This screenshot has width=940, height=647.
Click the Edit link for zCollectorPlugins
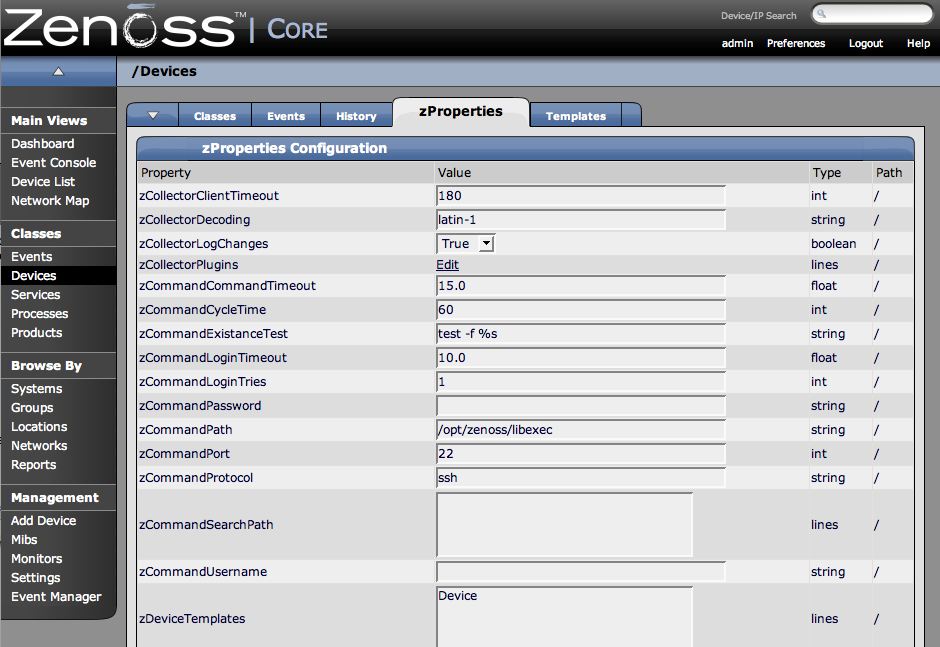tap(447, 264)
